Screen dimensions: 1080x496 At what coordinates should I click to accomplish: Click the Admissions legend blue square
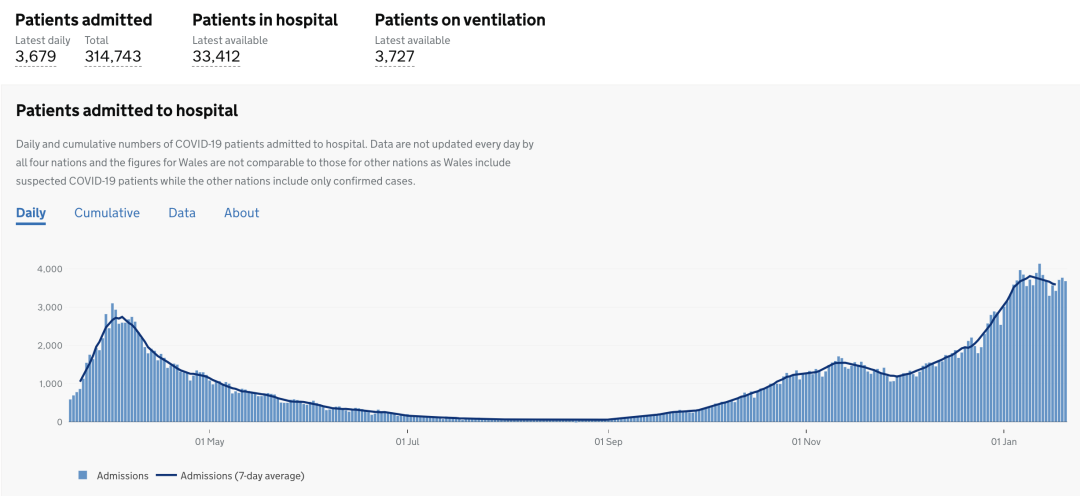pos(82,475)
